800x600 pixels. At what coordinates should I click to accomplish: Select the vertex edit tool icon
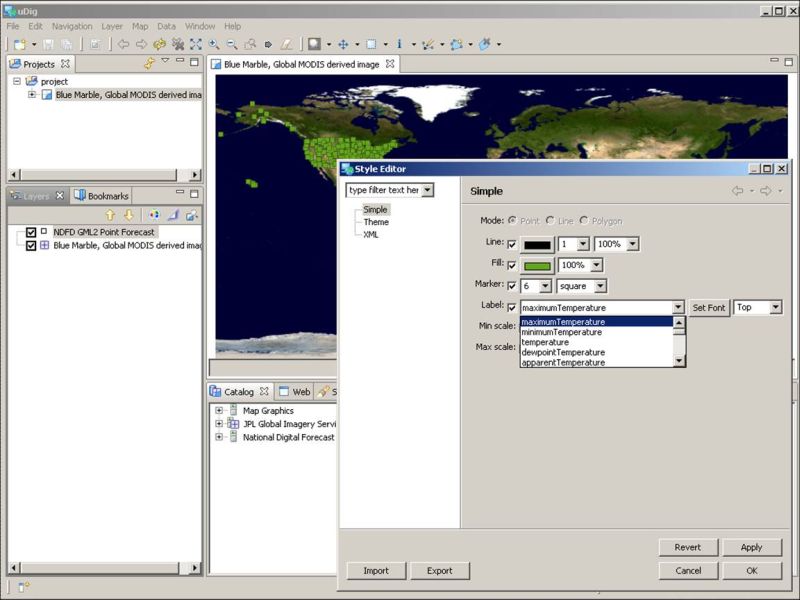[428, 44]
